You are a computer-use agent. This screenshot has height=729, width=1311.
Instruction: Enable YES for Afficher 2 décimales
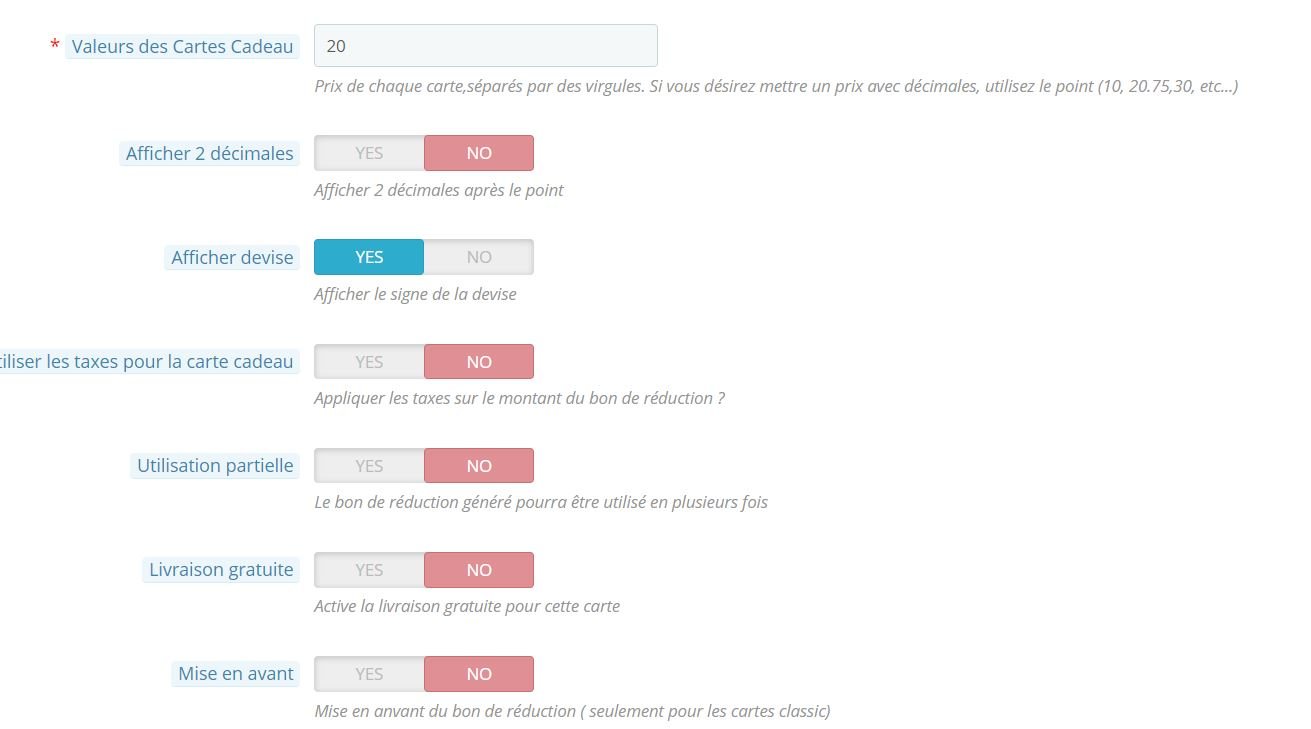pos(369,153)
